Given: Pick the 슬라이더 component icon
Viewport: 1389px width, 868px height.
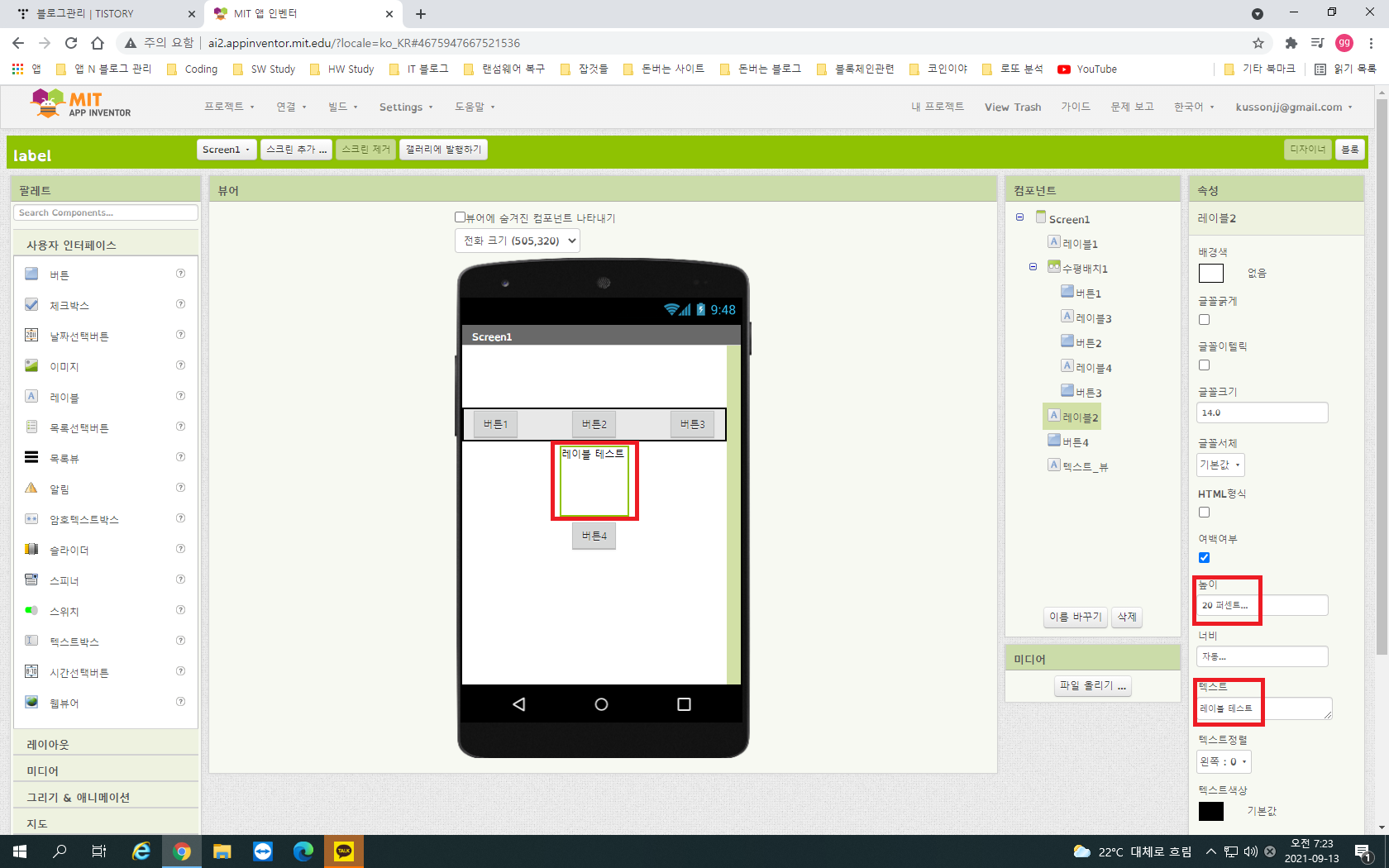Looking at the screenshot, I should coord(31,549).
